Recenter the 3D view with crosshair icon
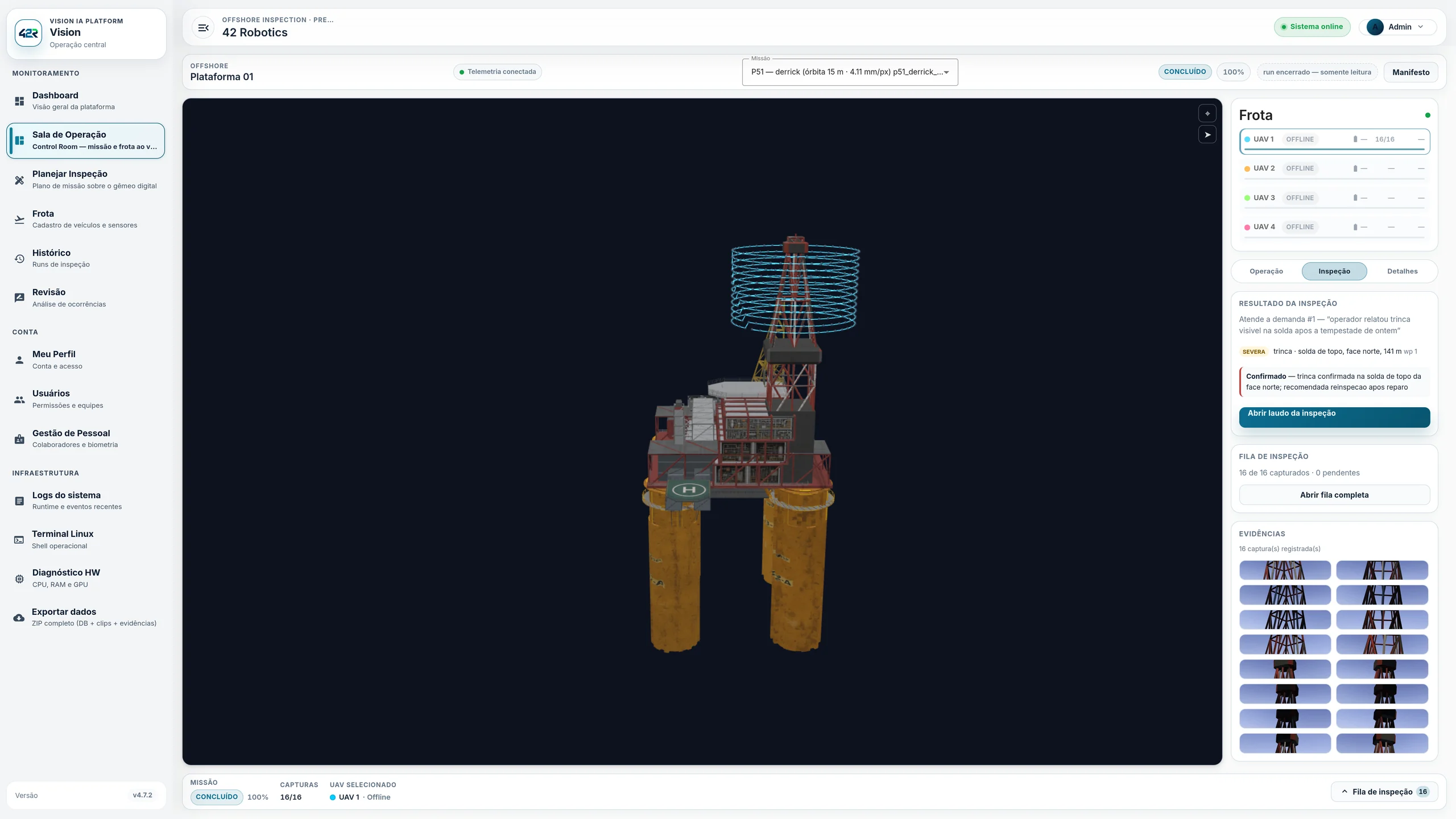Viewport: 1456px width, 819px height. point(1207,113)
